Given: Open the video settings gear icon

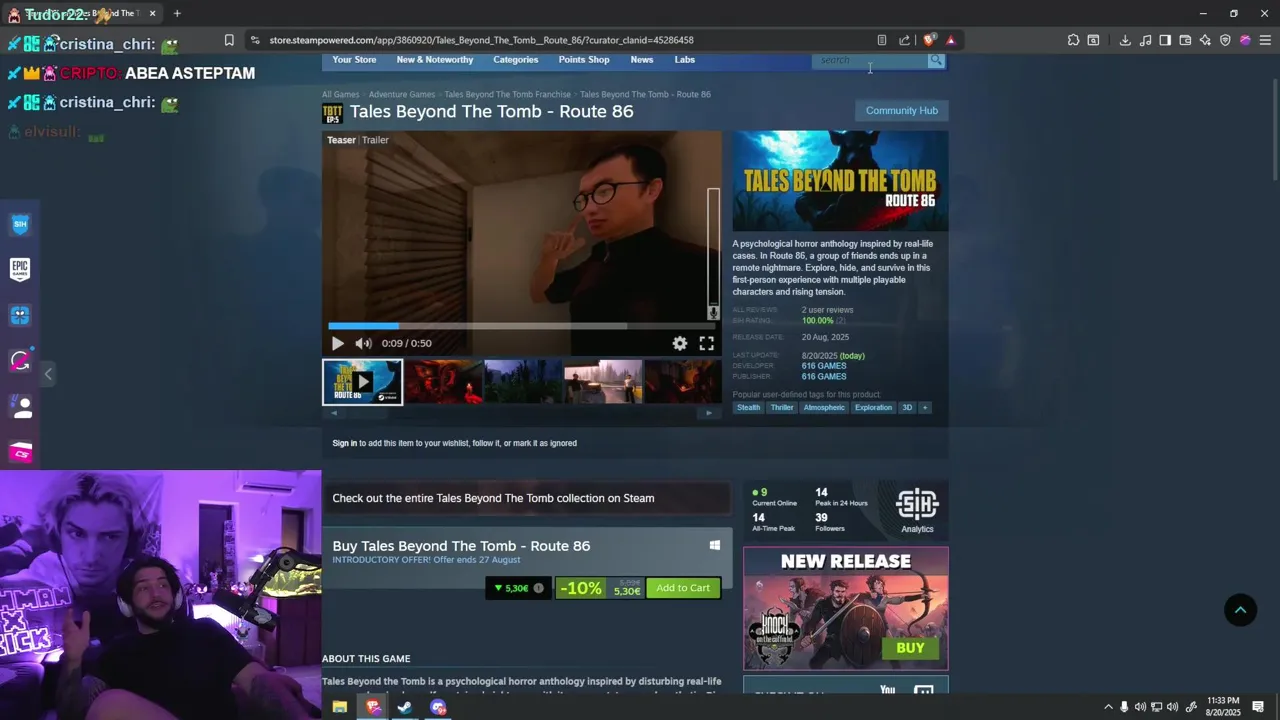Looking at the screenshot, I should 680,343.
